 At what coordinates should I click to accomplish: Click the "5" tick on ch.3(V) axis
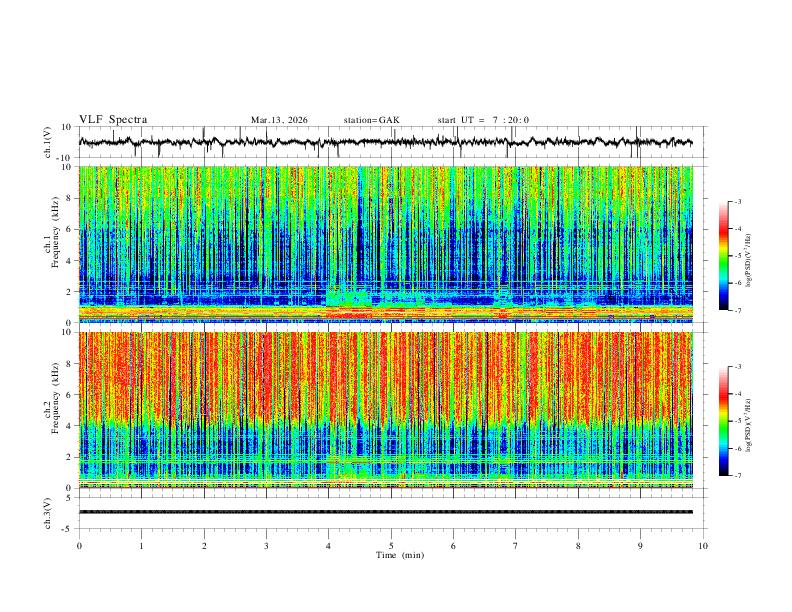[x=70, y=498]
